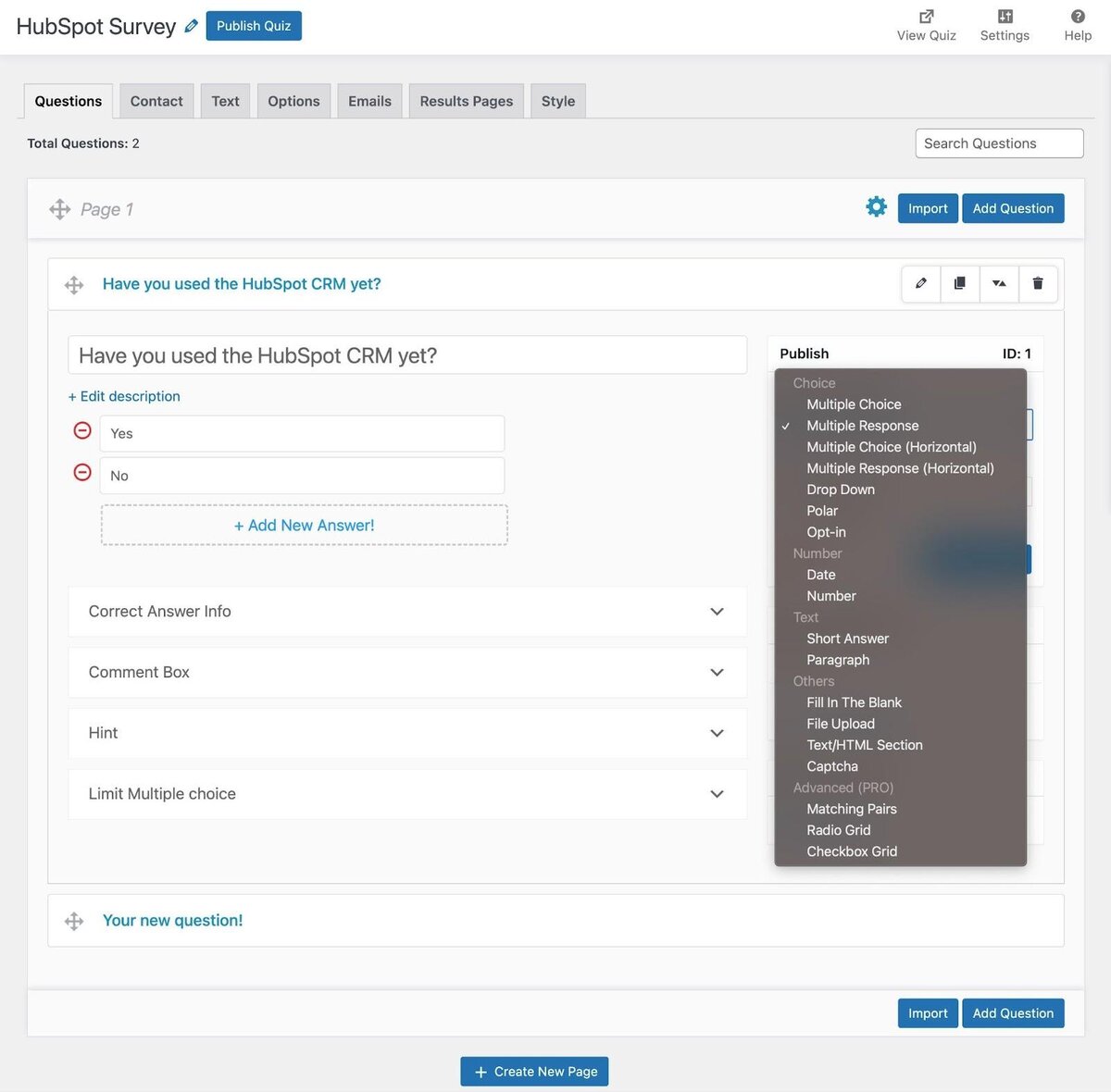Click + Edit description link
Viewport: 1111px width, 1092px height.
pos(124,396)
